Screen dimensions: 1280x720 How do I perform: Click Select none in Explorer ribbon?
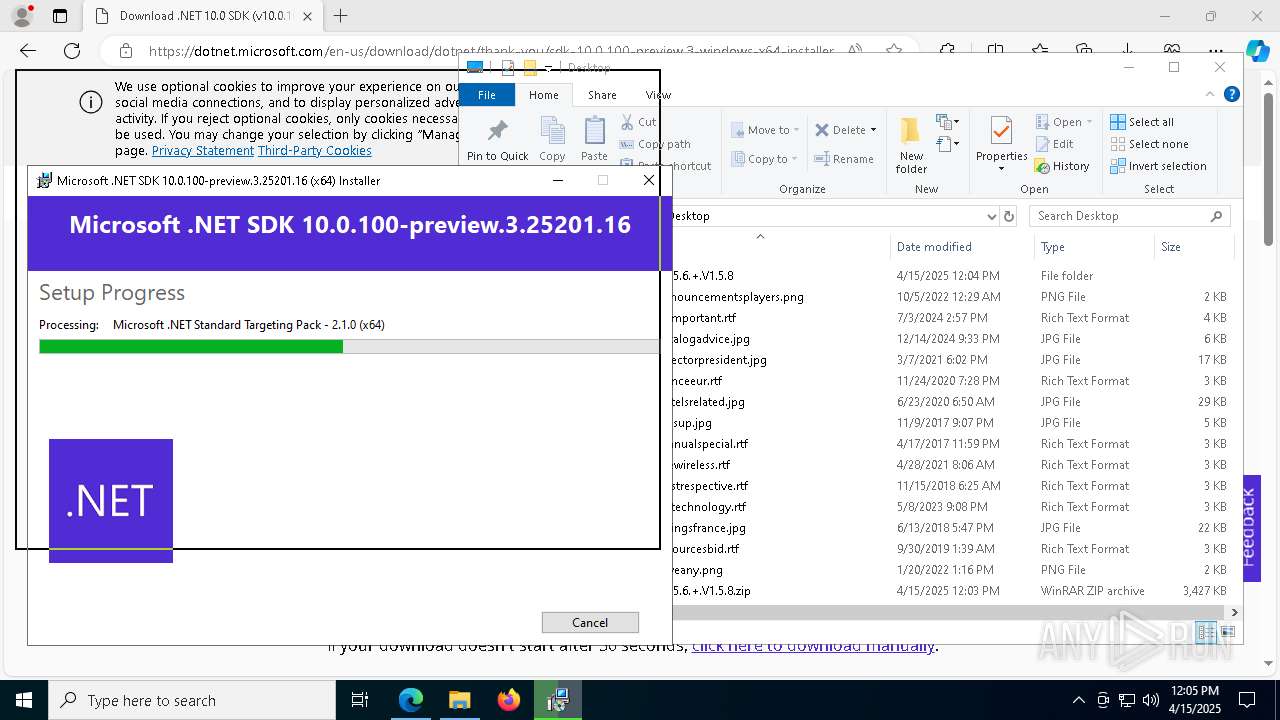pos(1149,144)
